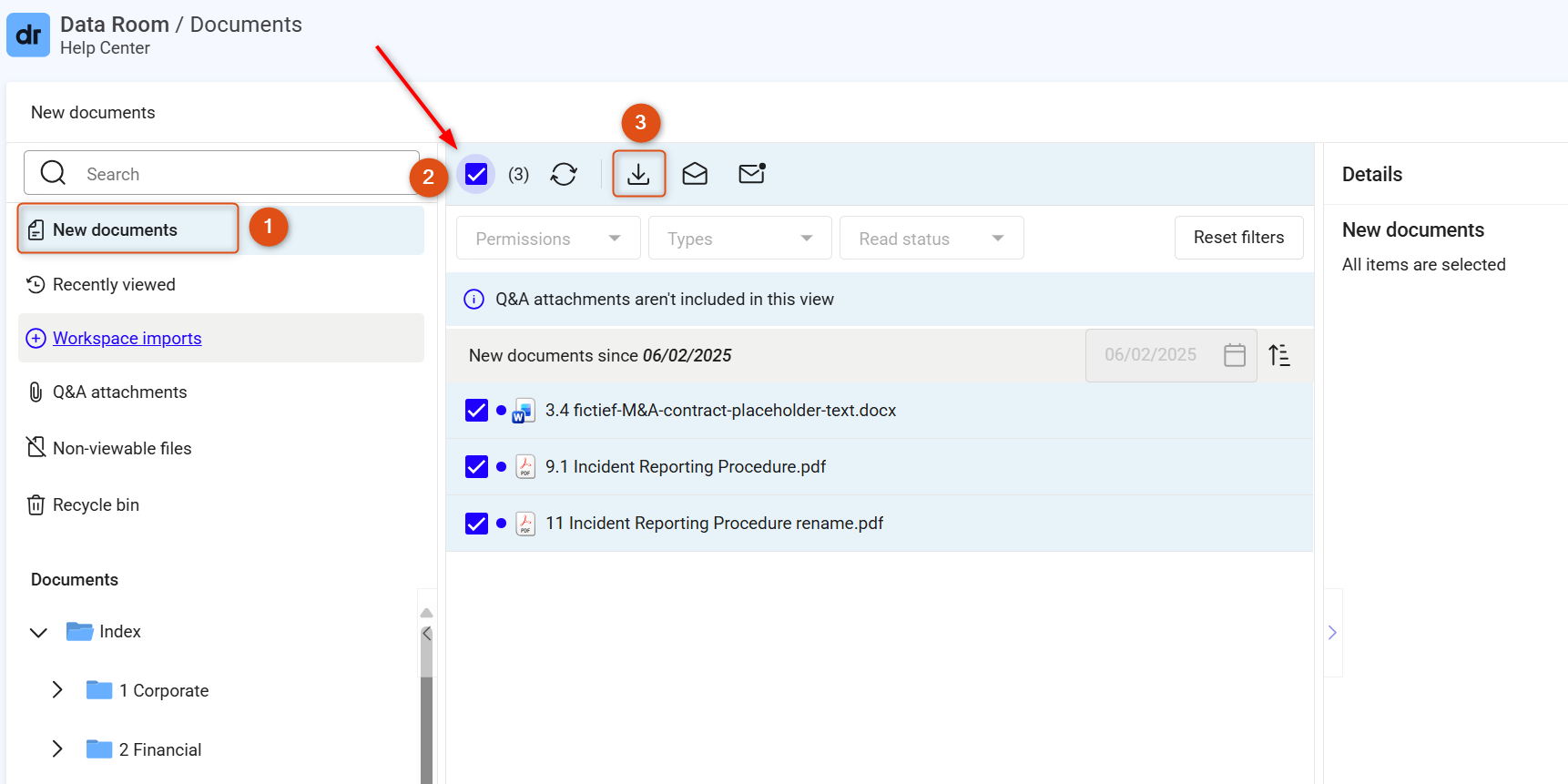Open 3.4 fictief-M&A-contract-placeholder-text.docx

pos(720,411)
